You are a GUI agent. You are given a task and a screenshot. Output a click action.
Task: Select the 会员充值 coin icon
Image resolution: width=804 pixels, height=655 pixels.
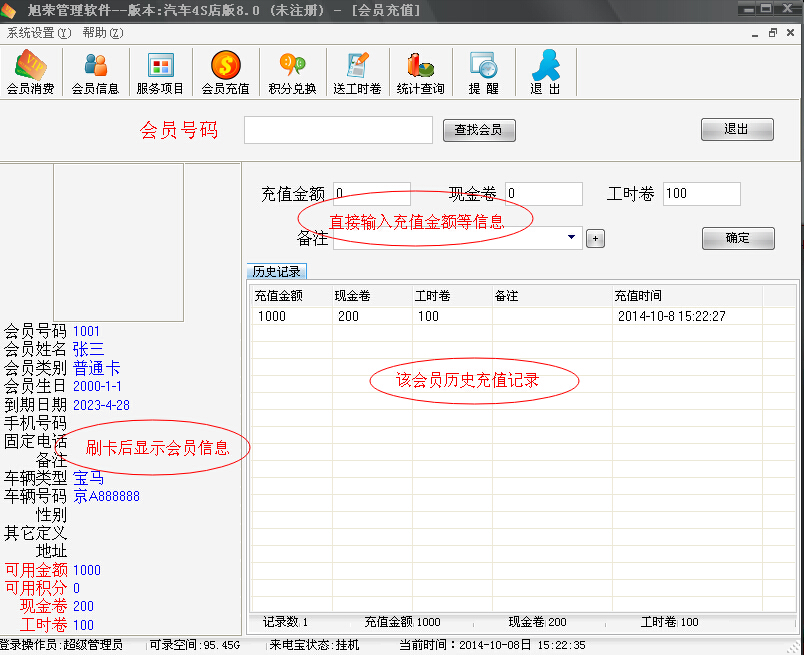(226, 72)
